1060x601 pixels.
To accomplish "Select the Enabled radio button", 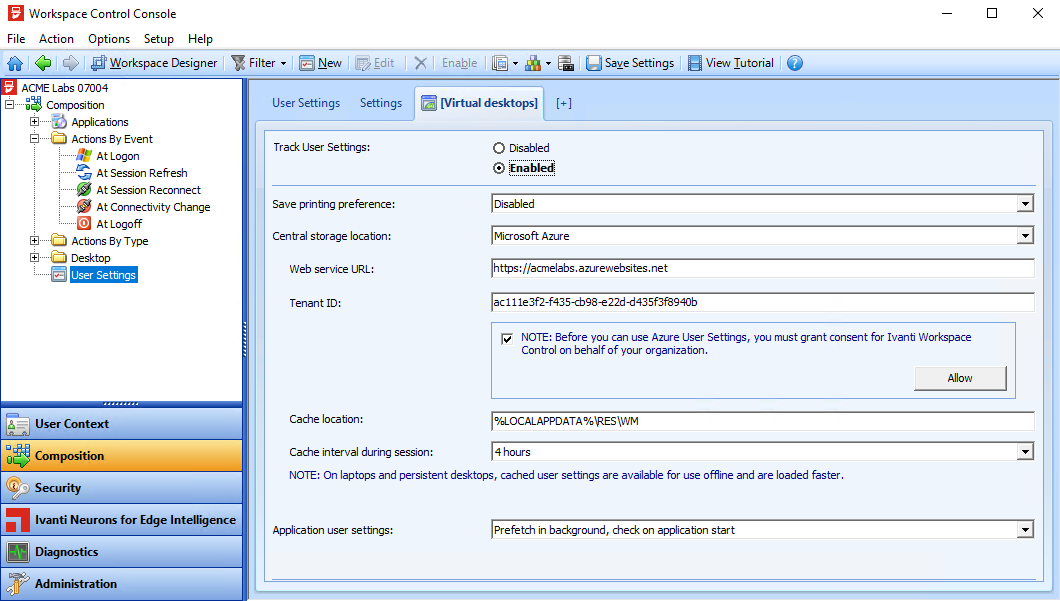I will 499,168.
